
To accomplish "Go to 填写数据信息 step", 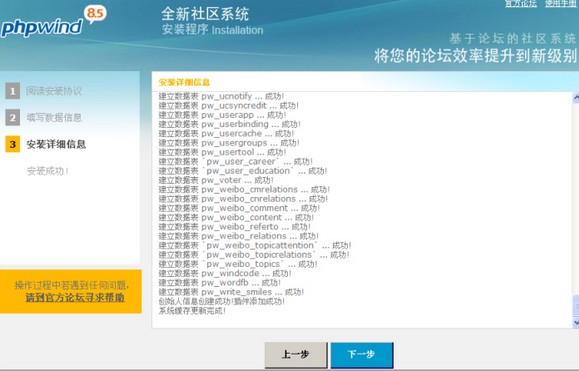I will tap(54, 118).
